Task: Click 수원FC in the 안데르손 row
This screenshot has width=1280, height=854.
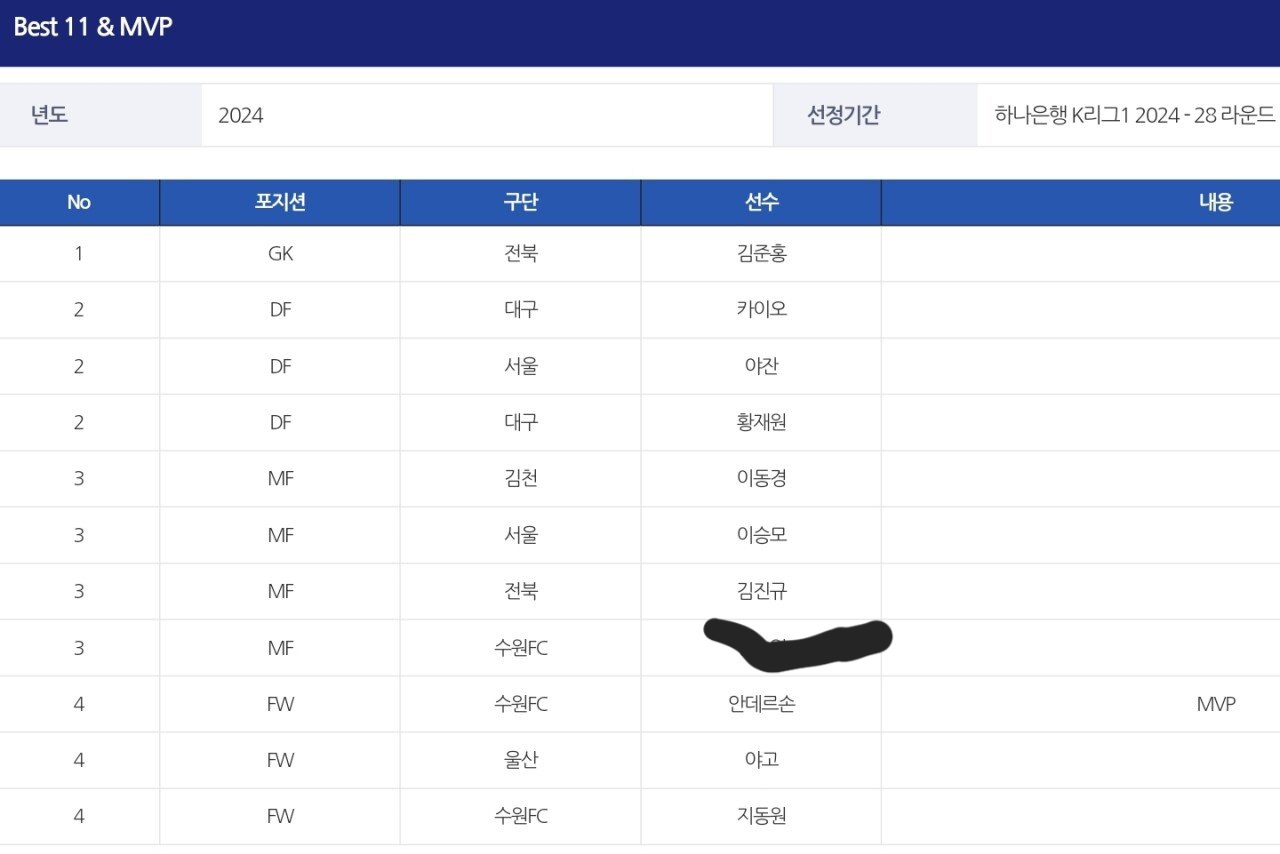Action: pyautogui.click(x=520, y=704)
